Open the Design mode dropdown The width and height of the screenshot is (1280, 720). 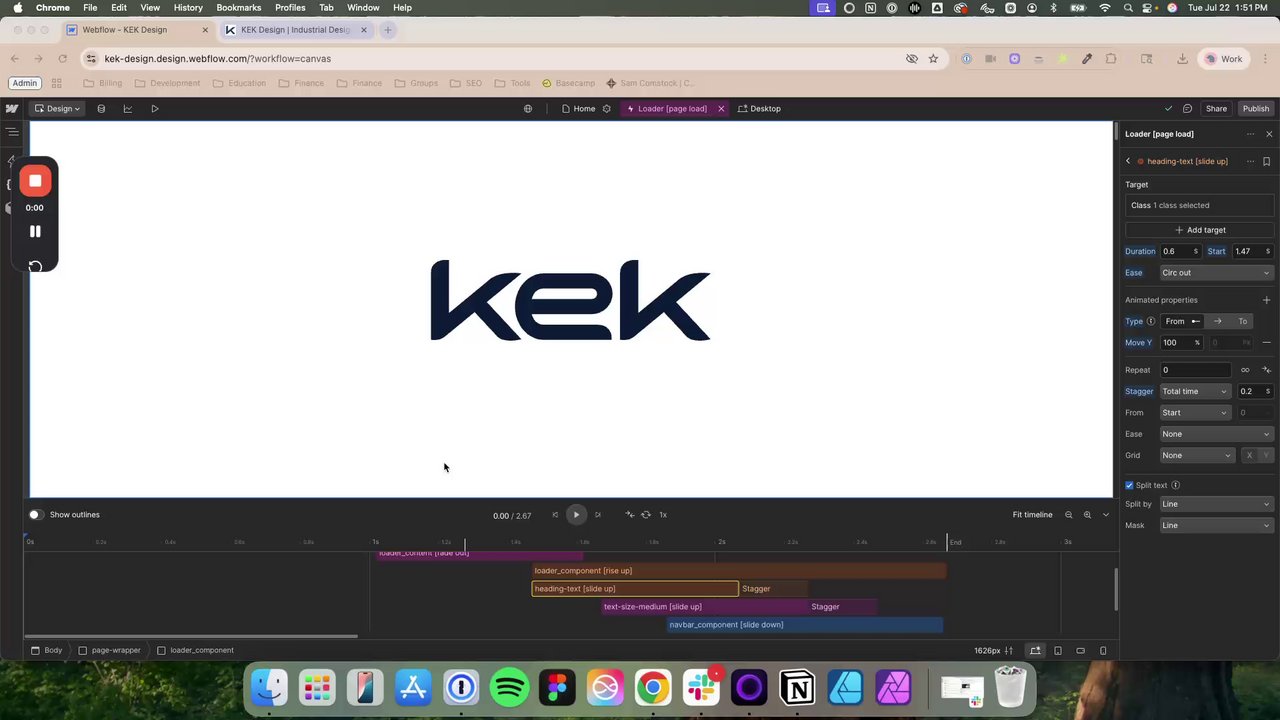57,108
